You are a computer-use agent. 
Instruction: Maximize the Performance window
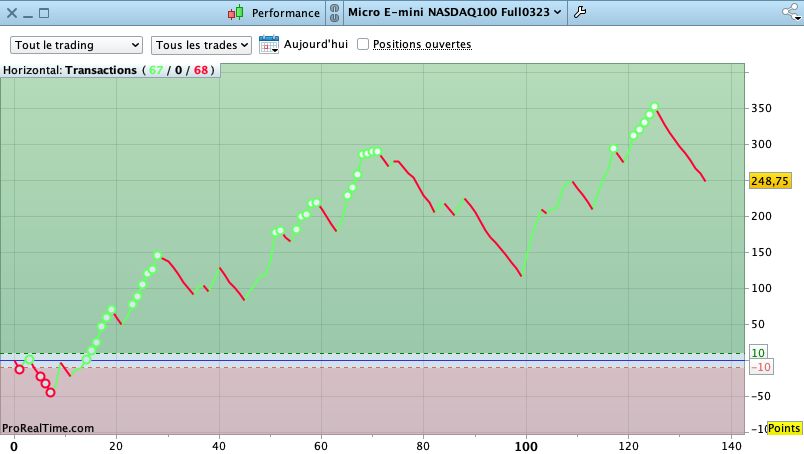44,13
